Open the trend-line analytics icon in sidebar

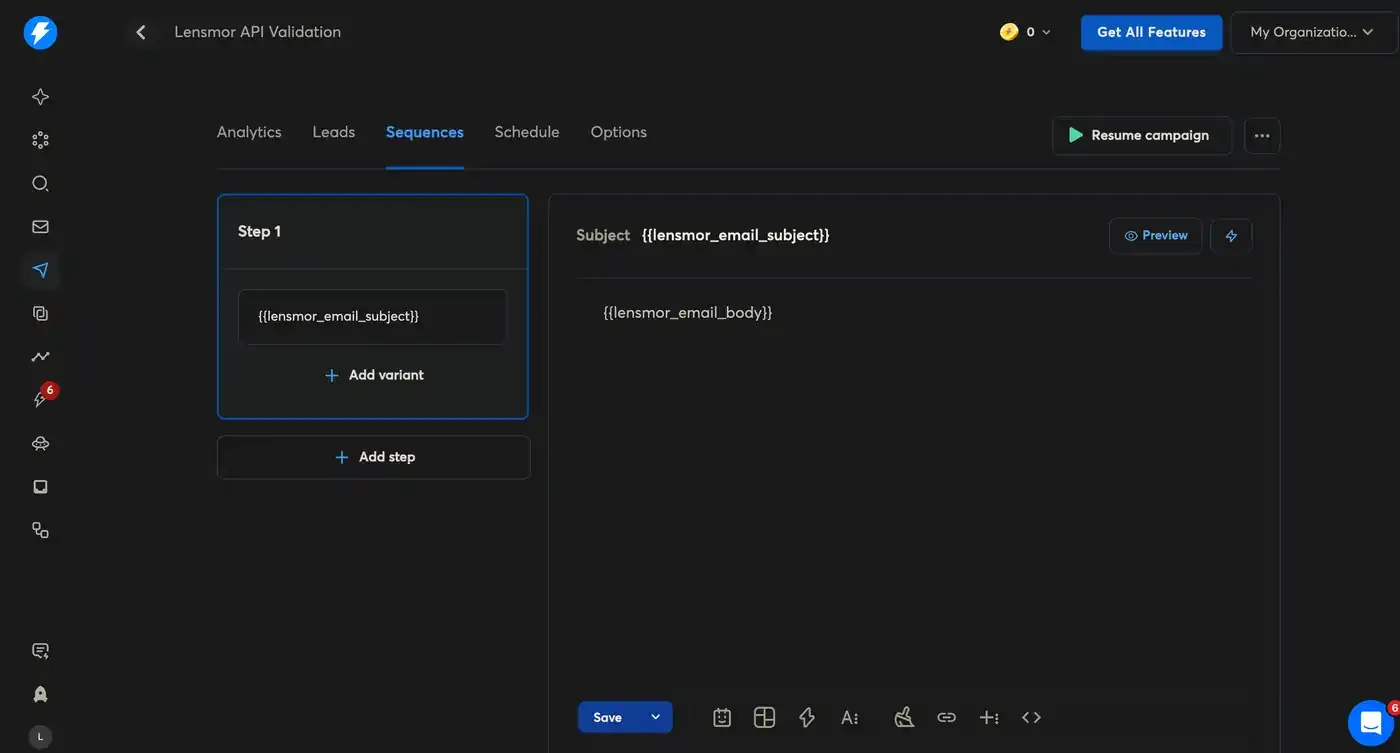[40, 357]
